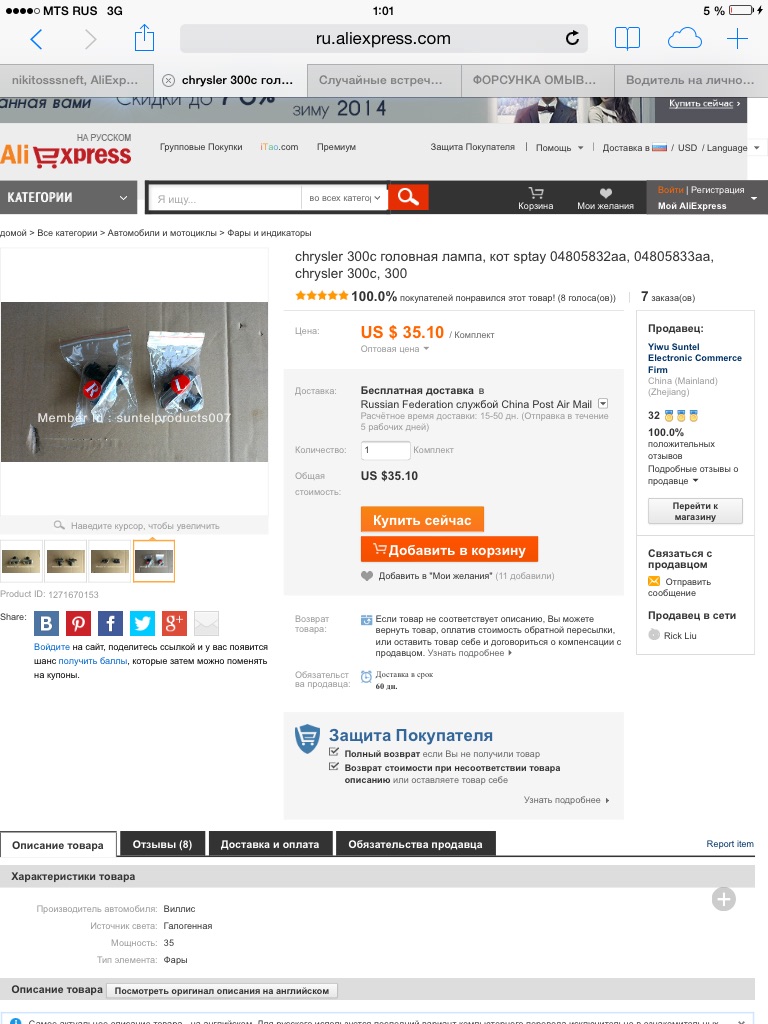768x1024 pixels.
Task: Share the product on Pinterest
Action: [78, 624]
